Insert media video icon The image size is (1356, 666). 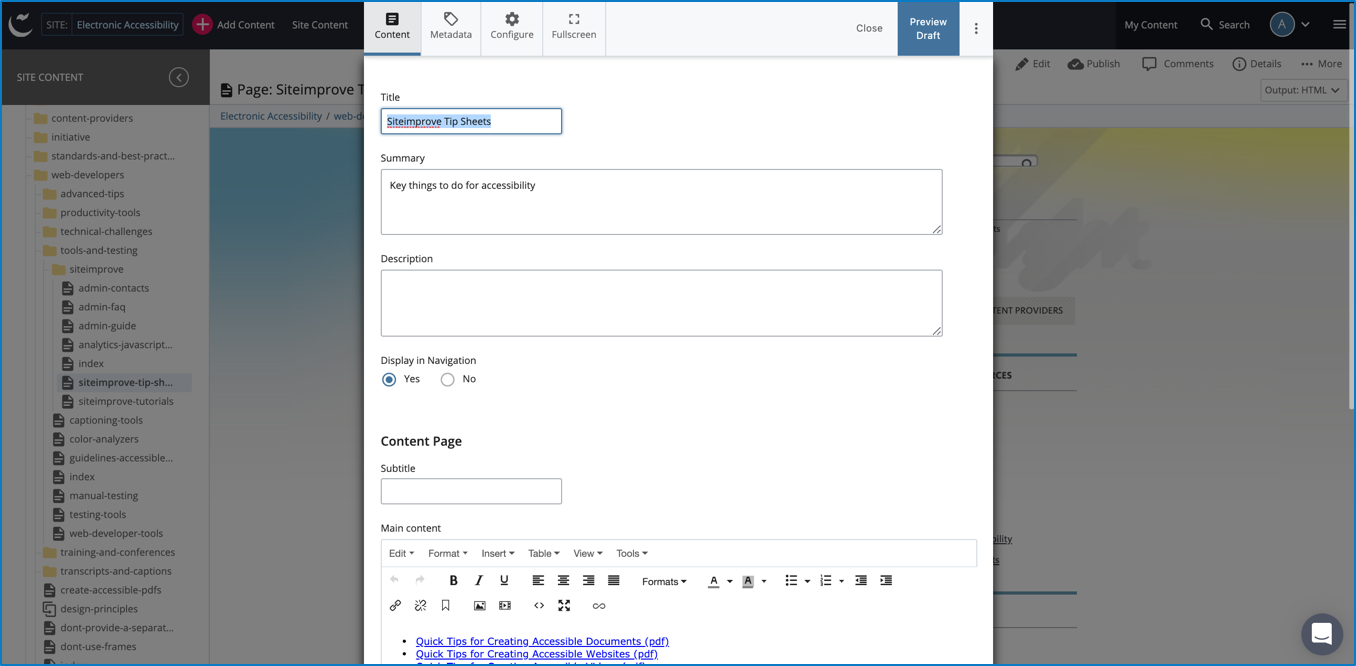click(x=505, y=606)
